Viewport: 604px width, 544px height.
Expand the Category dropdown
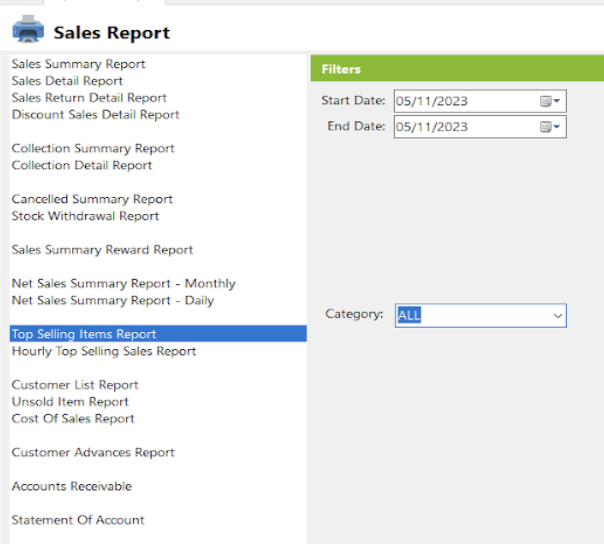point(557,315)
